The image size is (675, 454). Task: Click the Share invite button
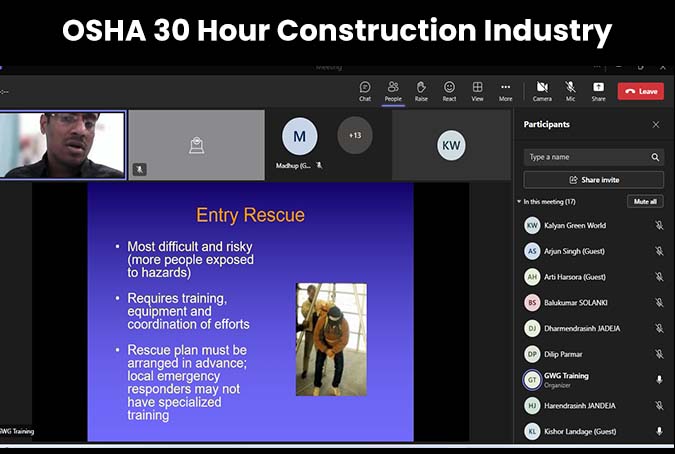pos(593,180)
